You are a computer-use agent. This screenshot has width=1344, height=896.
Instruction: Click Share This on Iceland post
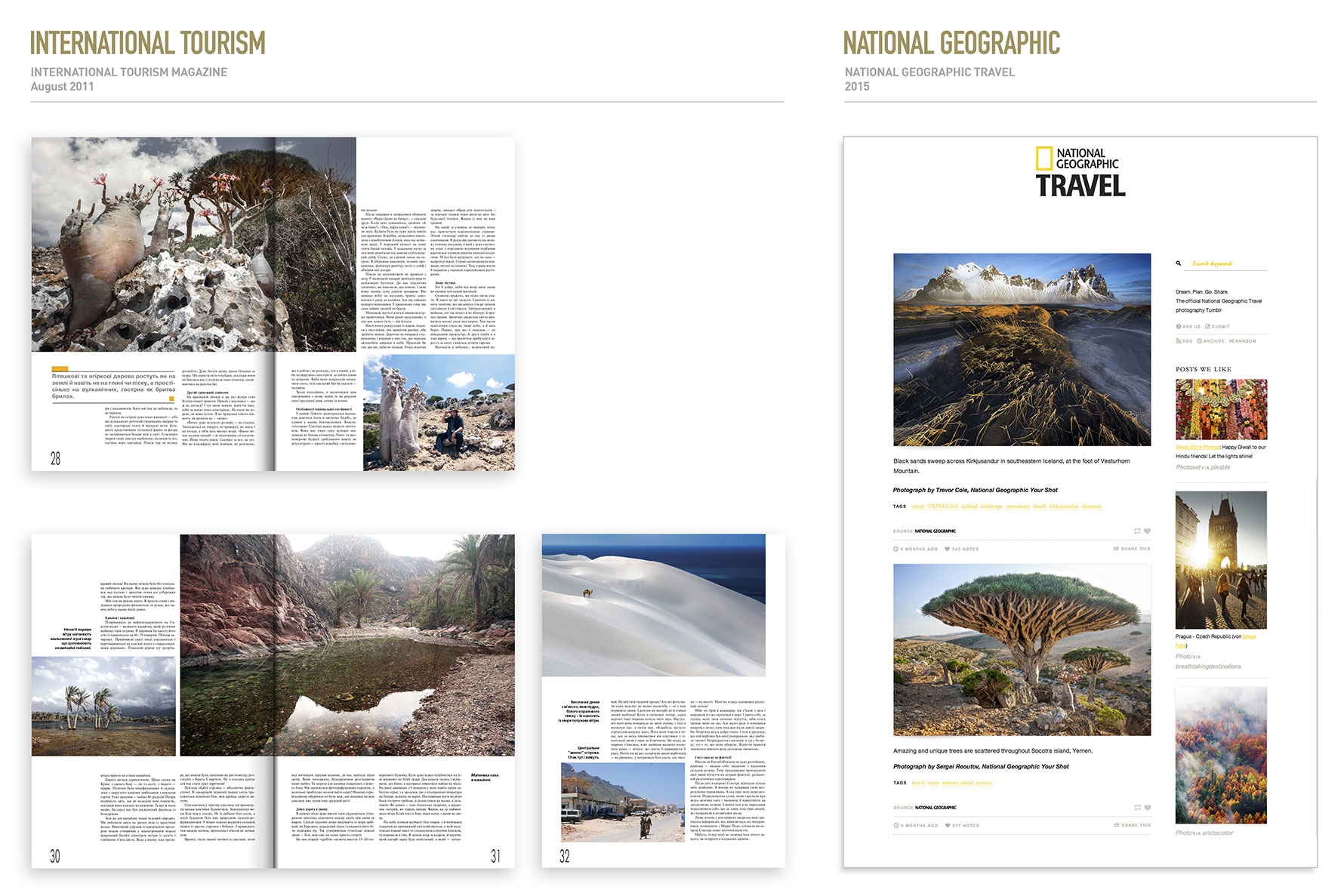point(1133,549)
